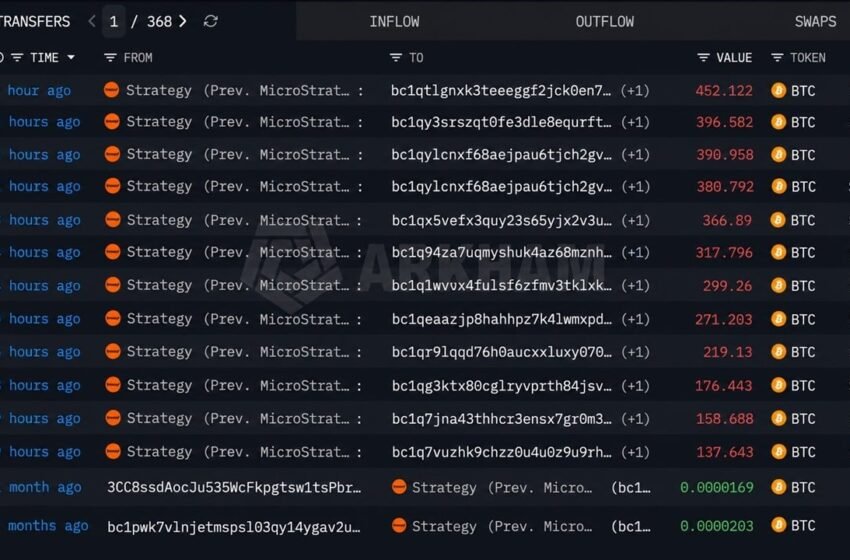This screenshot has width=850, height=560.
Task: Click Strategy icon in 219.13 row
Action: click(x=113, y=352)
